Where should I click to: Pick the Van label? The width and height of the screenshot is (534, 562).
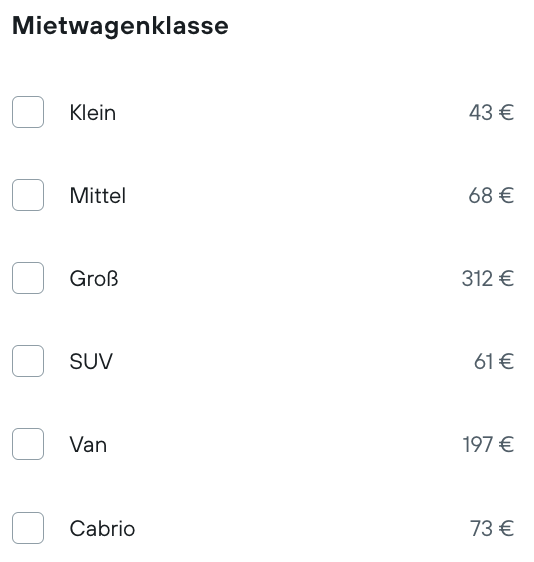pyautogui.click(x=88, y=445)
